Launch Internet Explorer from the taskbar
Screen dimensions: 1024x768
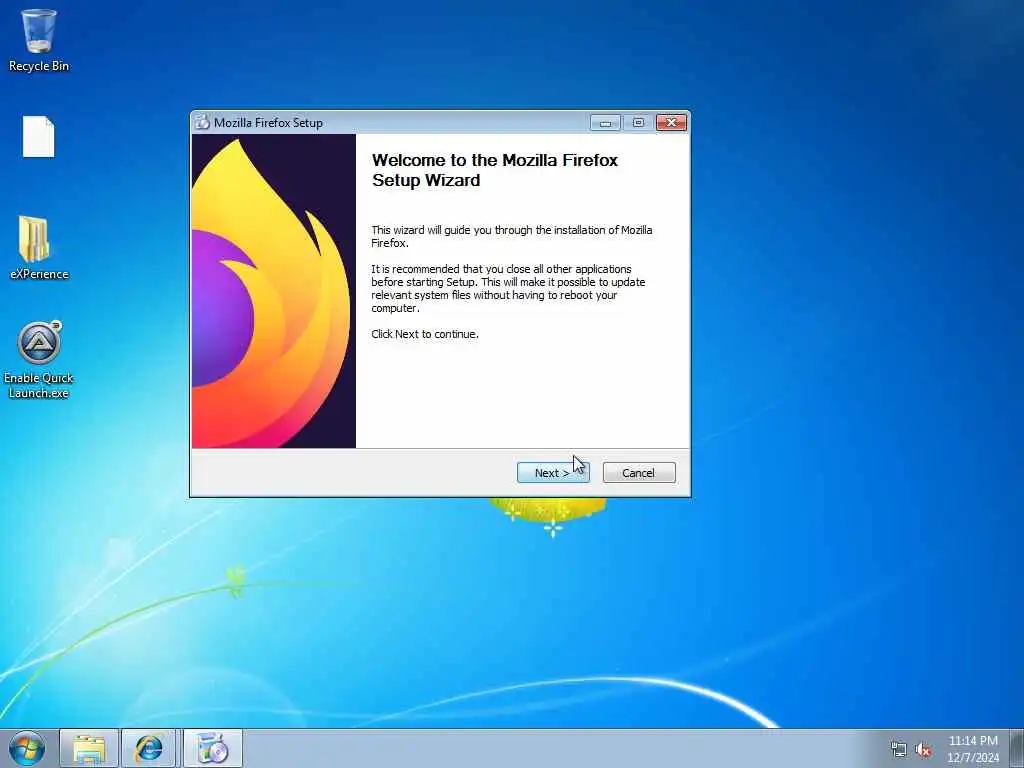tap(149, 748)
